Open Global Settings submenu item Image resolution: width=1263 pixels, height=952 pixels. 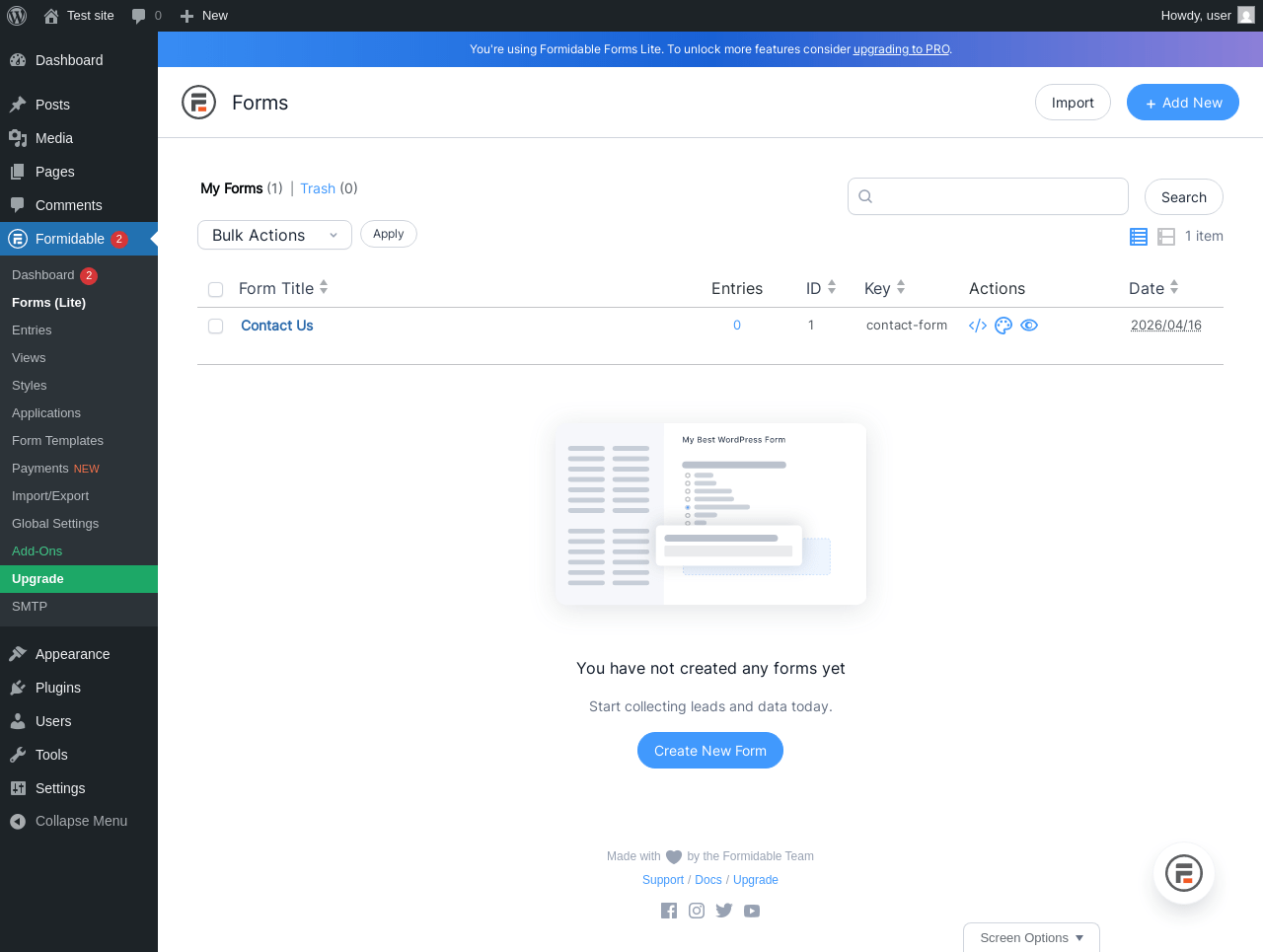(79, 524)
